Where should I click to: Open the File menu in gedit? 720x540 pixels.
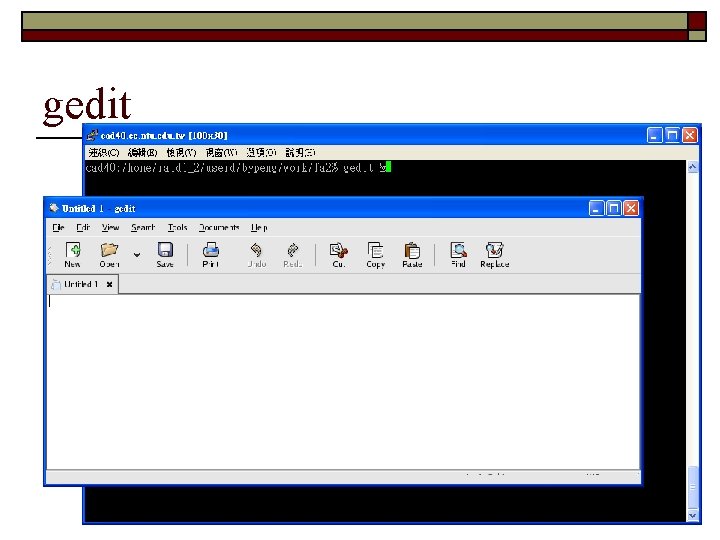[x=58, y=227]
